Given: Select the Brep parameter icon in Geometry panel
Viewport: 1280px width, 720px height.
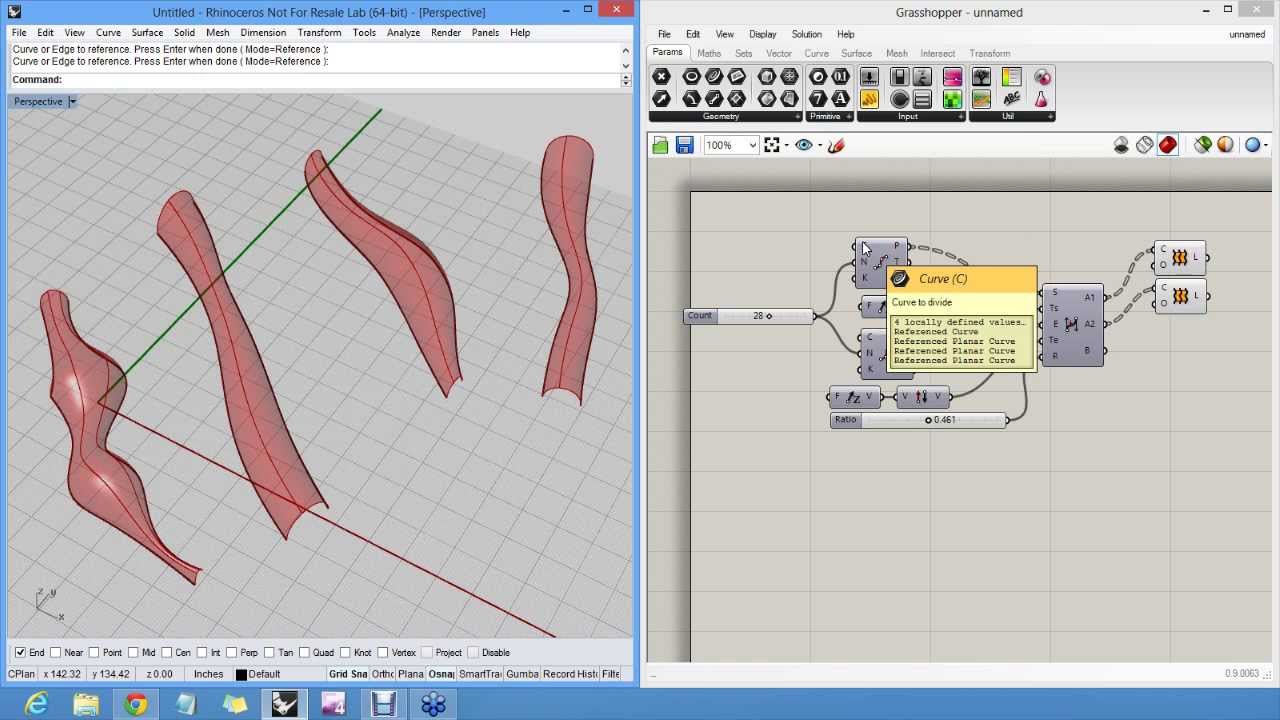Looking at the screenshot, I should coord(767,77).
